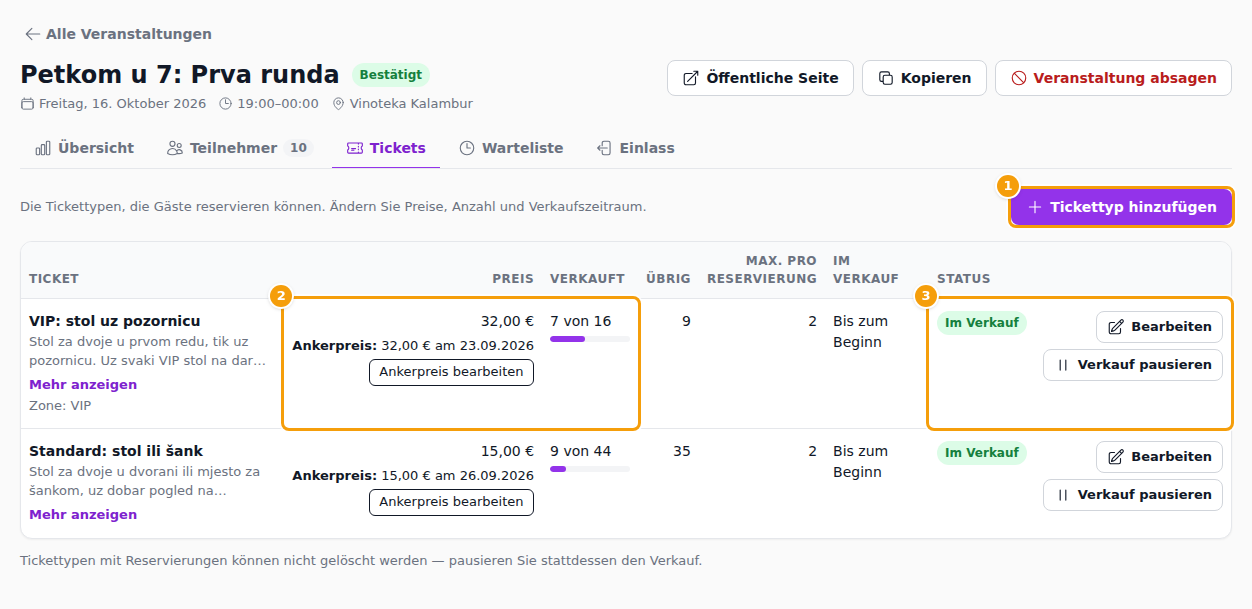Select the Tickets tab
Image resolution: width=1252 pixels, height=609 pixels.
[x=386, y=148]
